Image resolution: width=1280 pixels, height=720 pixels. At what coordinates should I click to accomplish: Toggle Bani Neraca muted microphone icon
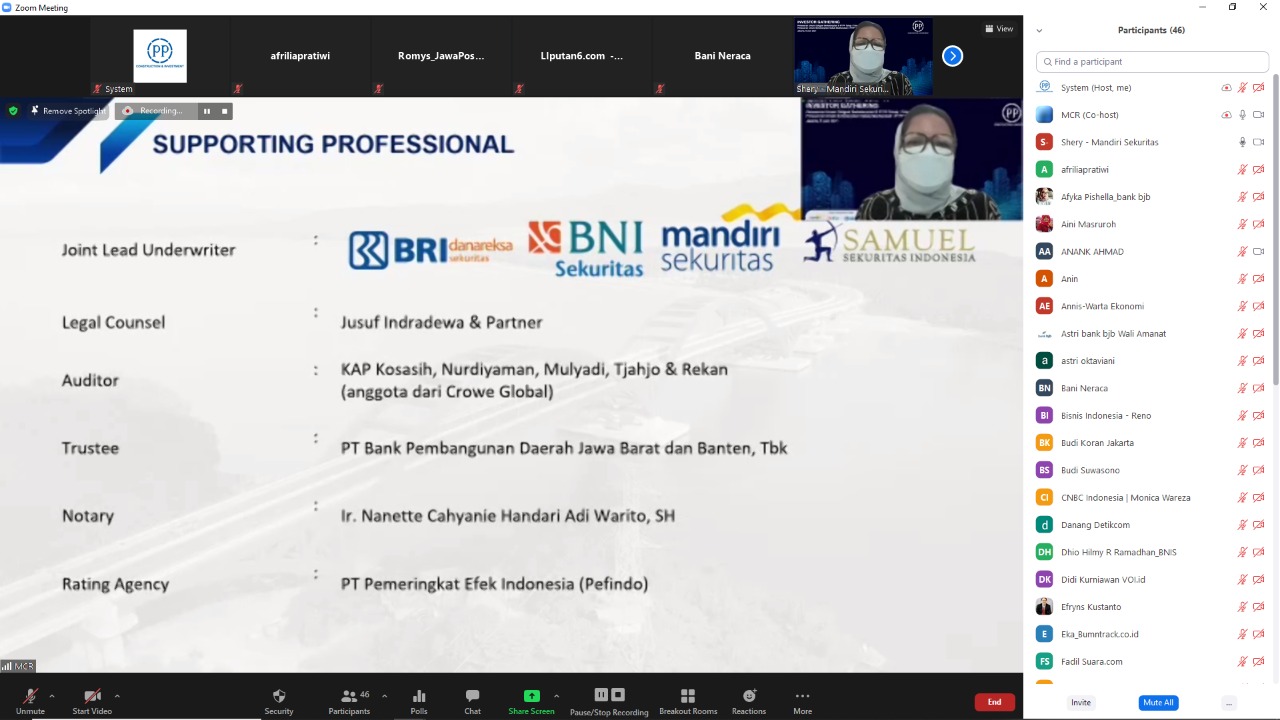pyautogui.click(x=1243, y=388)
